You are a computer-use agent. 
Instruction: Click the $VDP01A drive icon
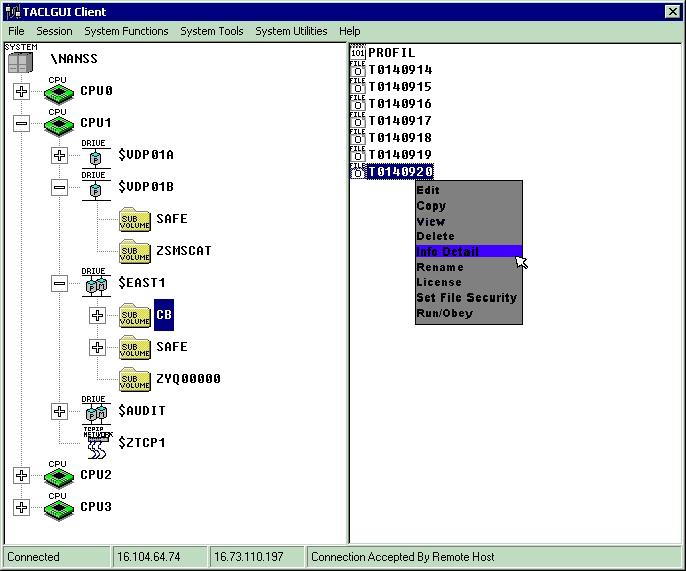pyautogui.click(x=95, y=158)
